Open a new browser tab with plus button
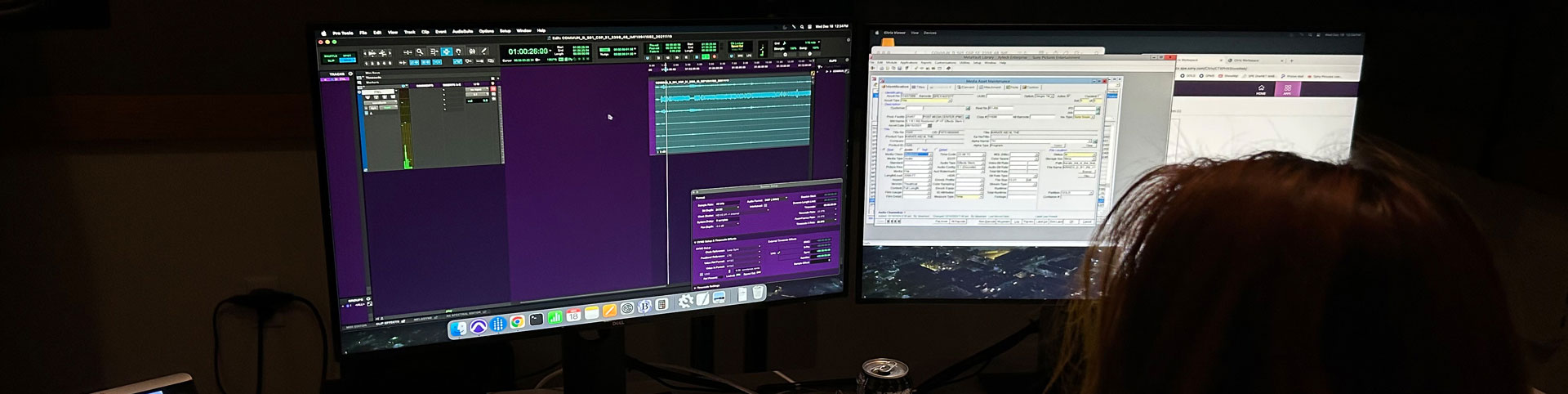Viewport: 1568px width, 394px height. tap(1292, 60)
